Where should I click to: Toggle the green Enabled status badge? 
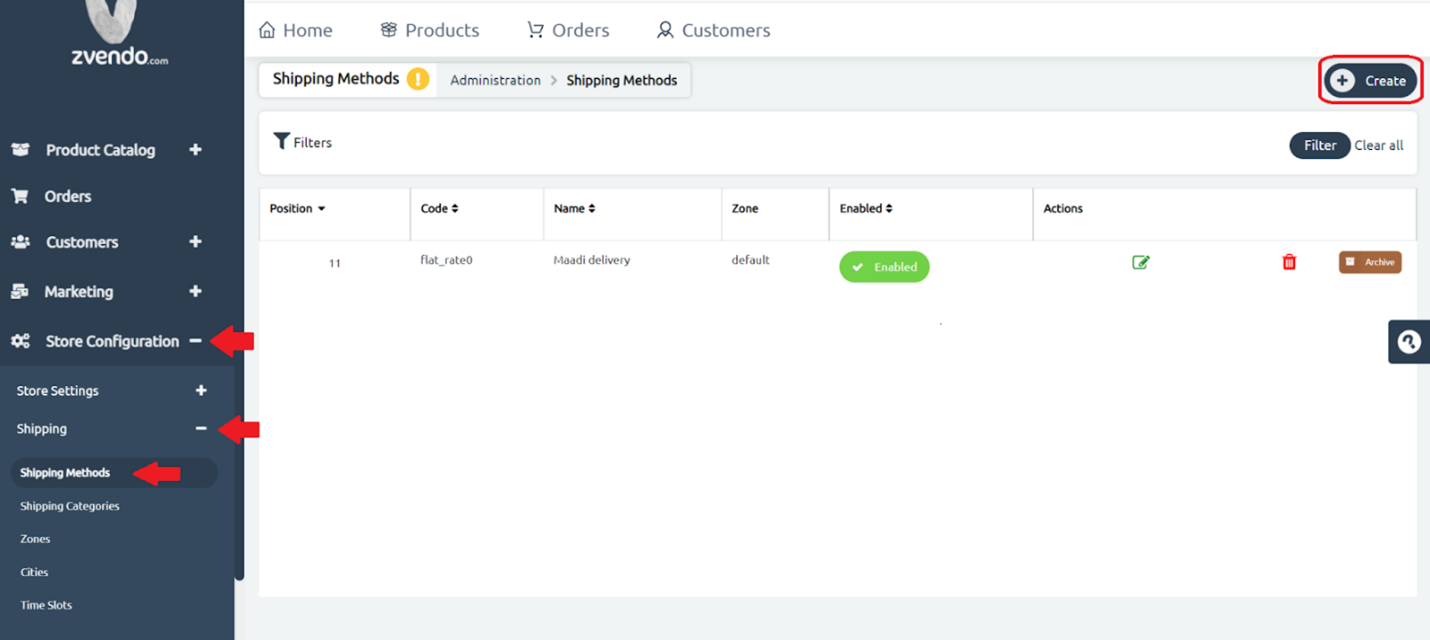(x=884, y=267)
